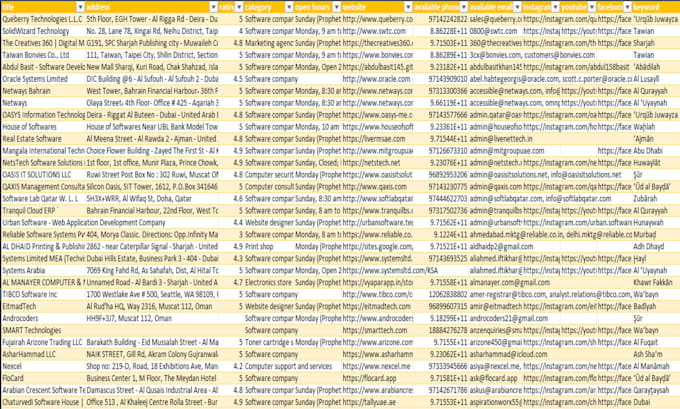Open the address column filter dropdown
The height and width of the screenshot is (409, 680).
213,7
